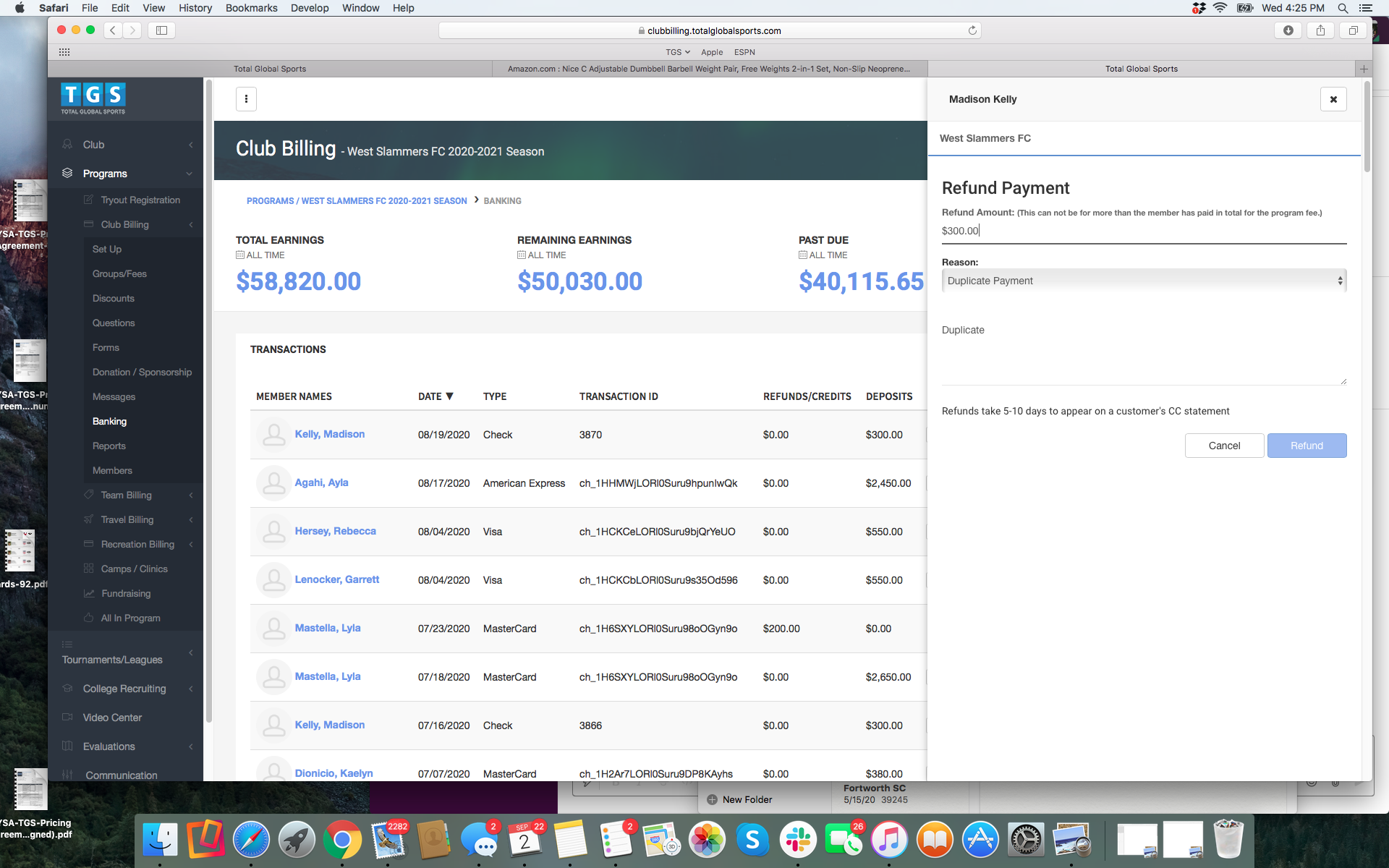Image resolution: width=1389 pixels, height=868 pixels.
Task: Open the History menu in the menu bar
Action: pyautogui.click(x=195, y=8)
